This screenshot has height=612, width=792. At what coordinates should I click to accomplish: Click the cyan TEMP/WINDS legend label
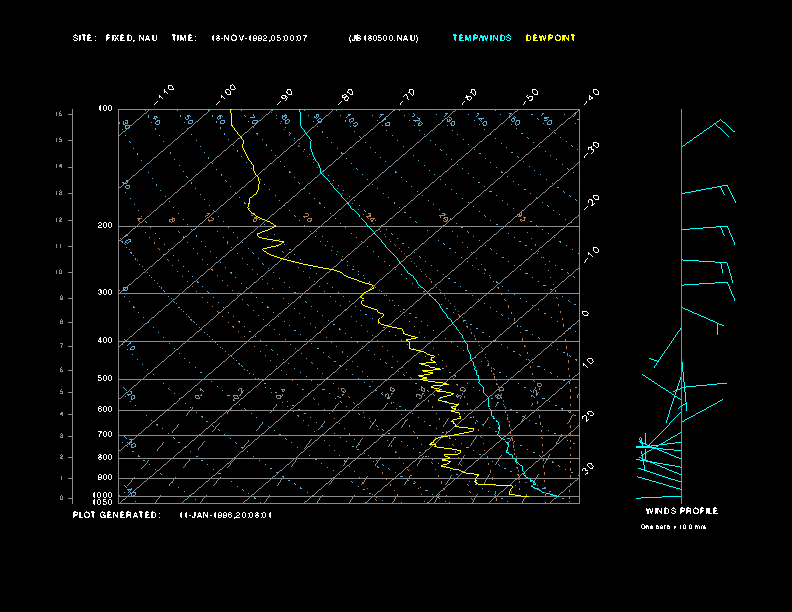click(481, 38)
